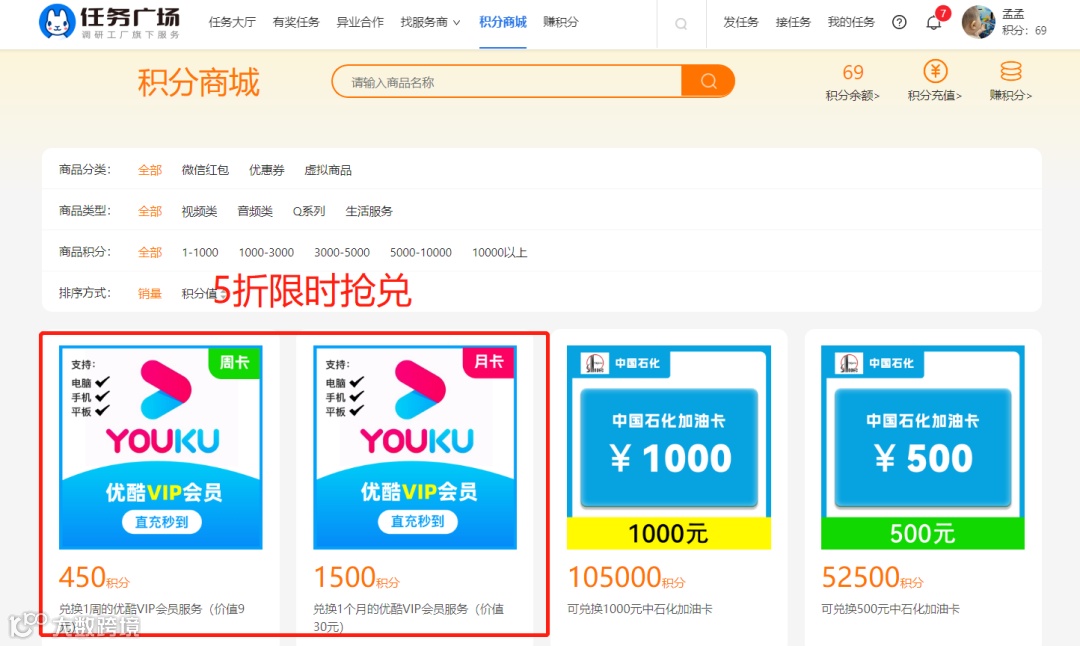
Task: Filter category by 虚拟商品
Action: pos(328,170)
